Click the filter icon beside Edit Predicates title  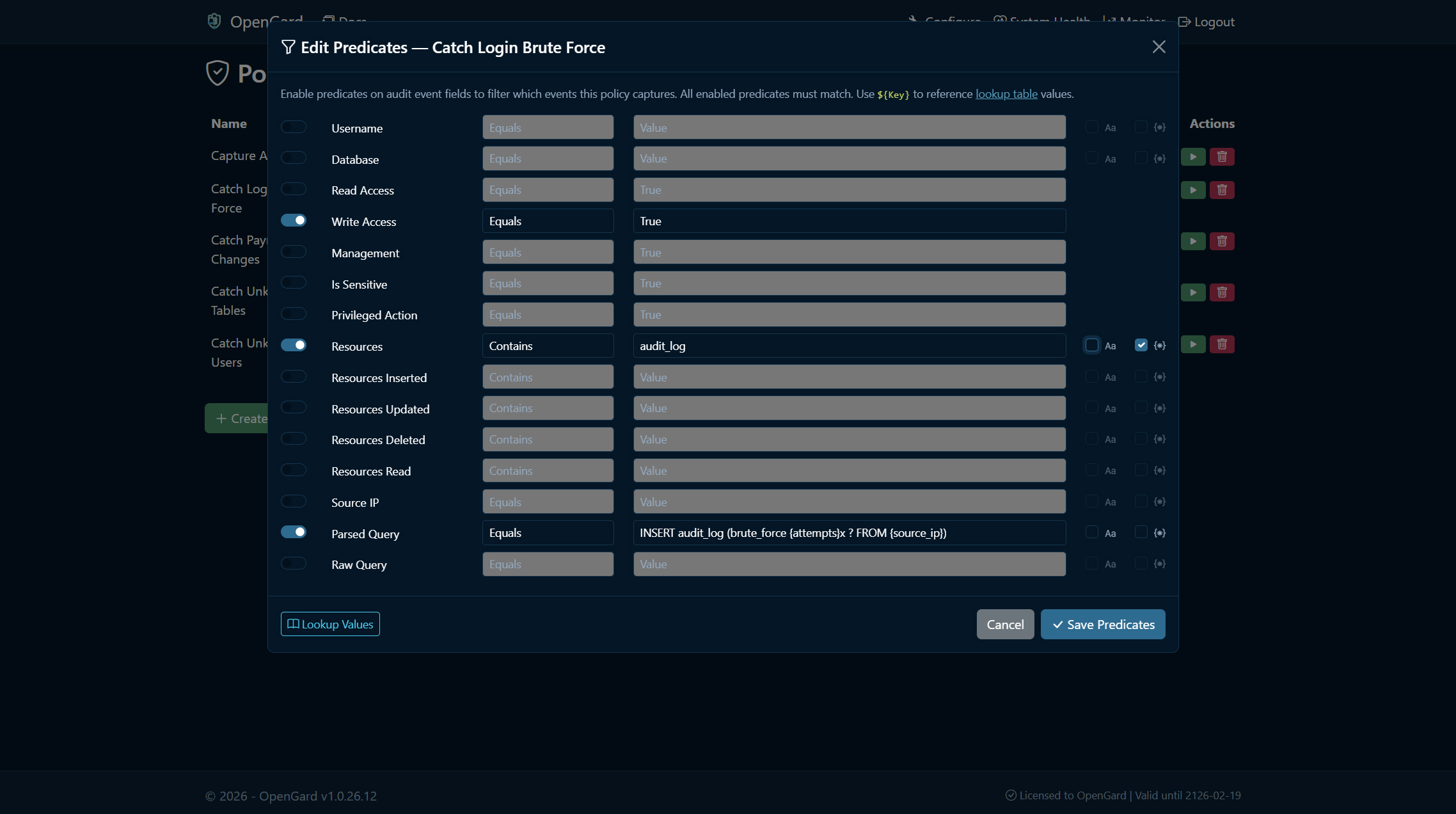tap(288, 47)
